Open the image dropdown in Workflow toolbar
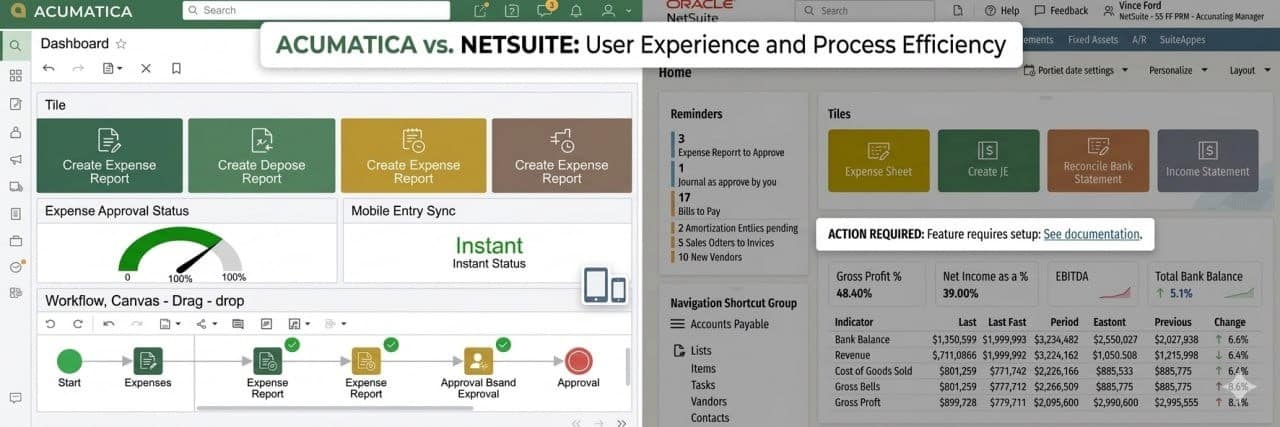The height and width of the screenshot is (427, 1280). coord(299,324)
